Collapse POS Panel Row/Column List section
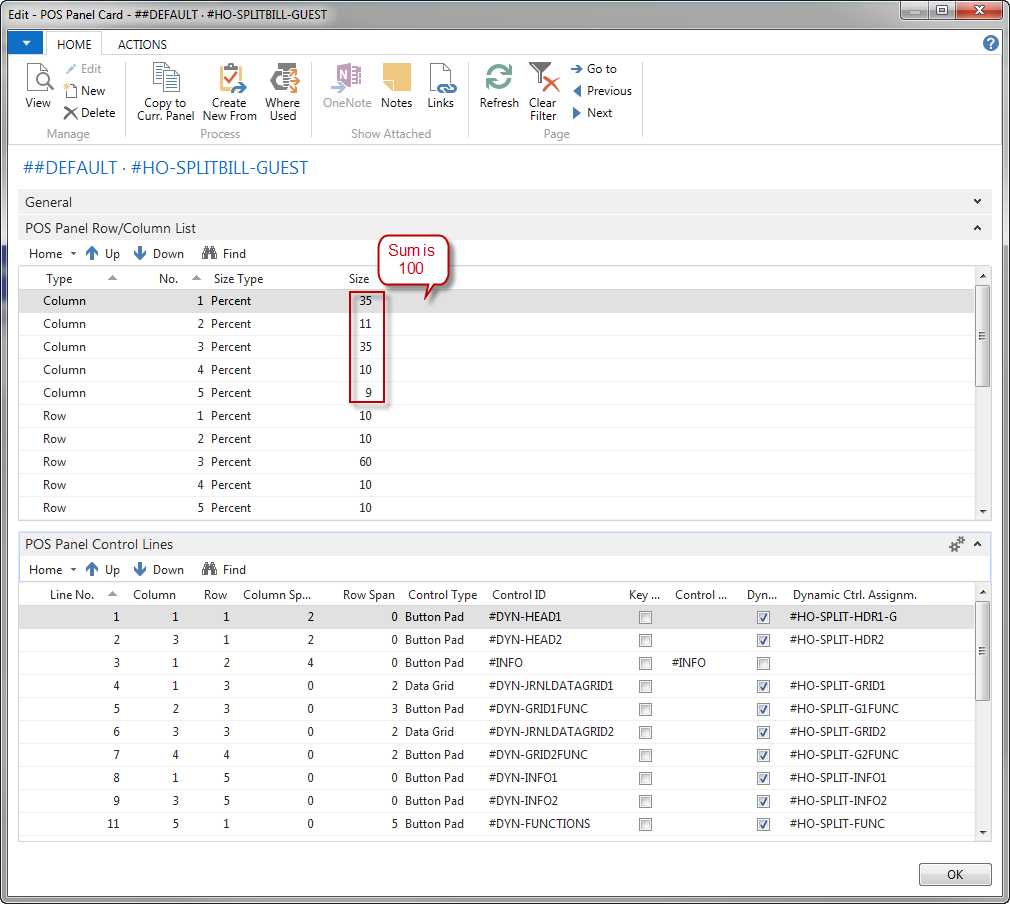 pyautogui.click(x=977, y=228)
